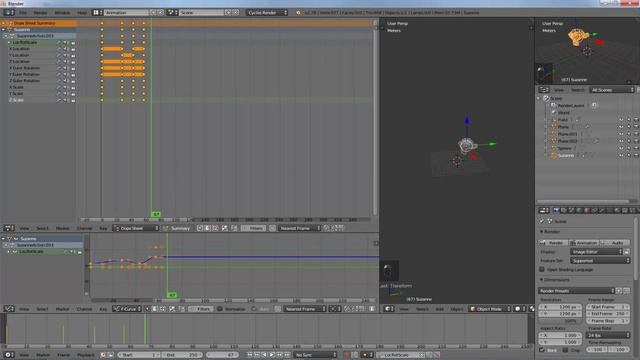
Task: Click the play animation button in the Timeline
Action: (272, 355)
